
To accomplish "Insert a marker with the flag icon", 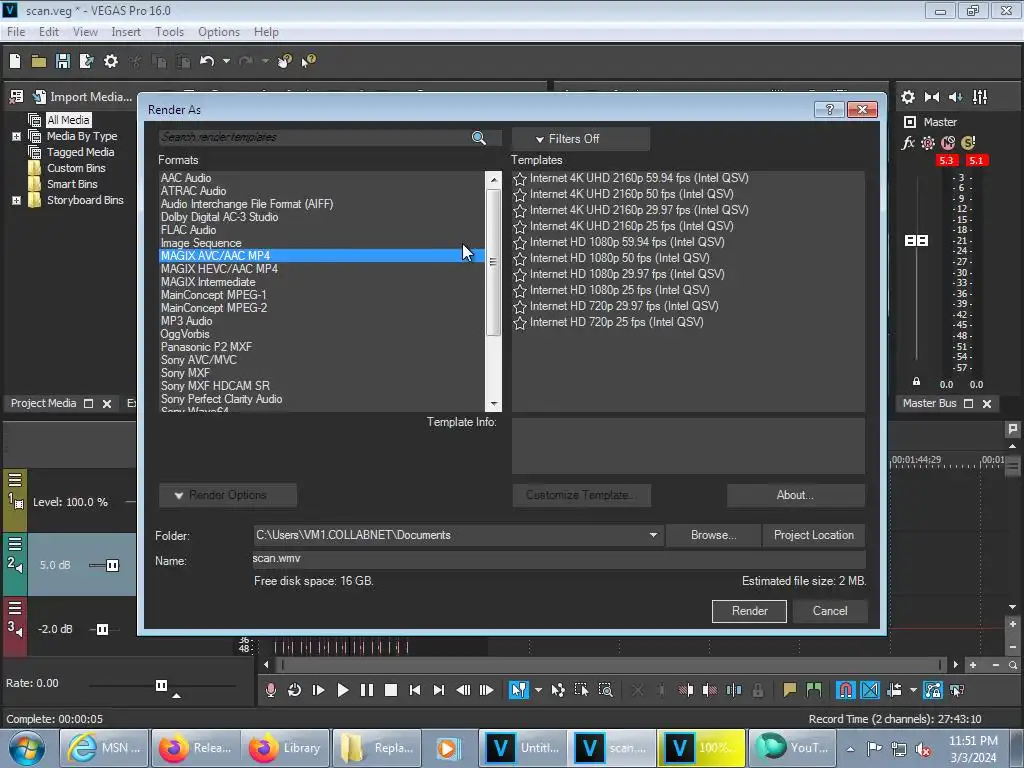I will (x=790, y=690).
